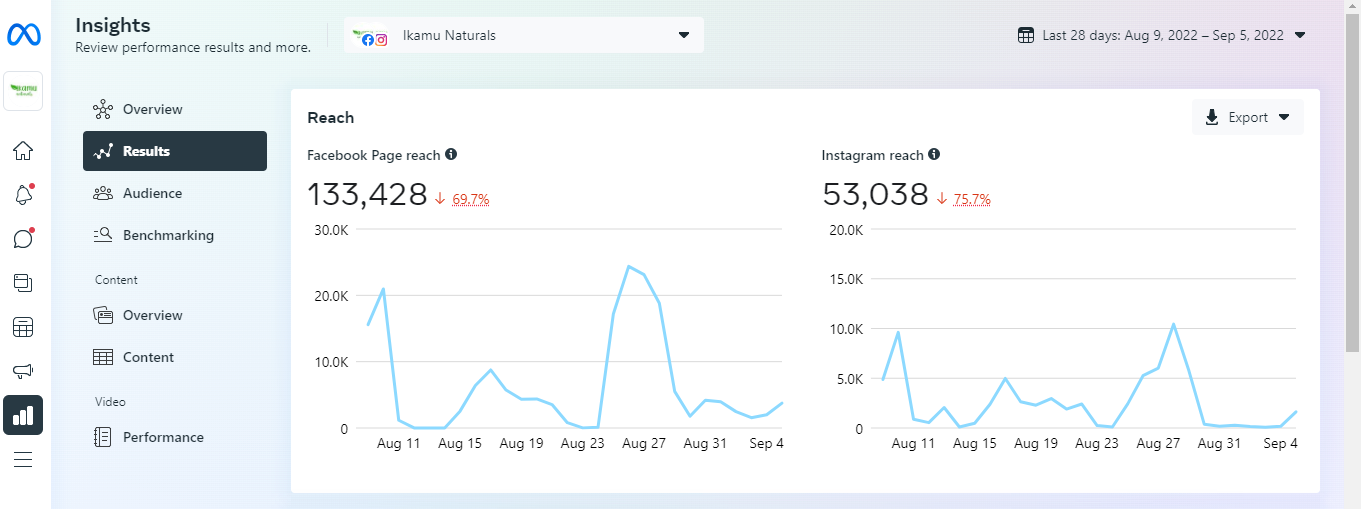Click the 69.7% Facebook reach change link
The height and width of the screenshot is (509, 1361).
470,199
